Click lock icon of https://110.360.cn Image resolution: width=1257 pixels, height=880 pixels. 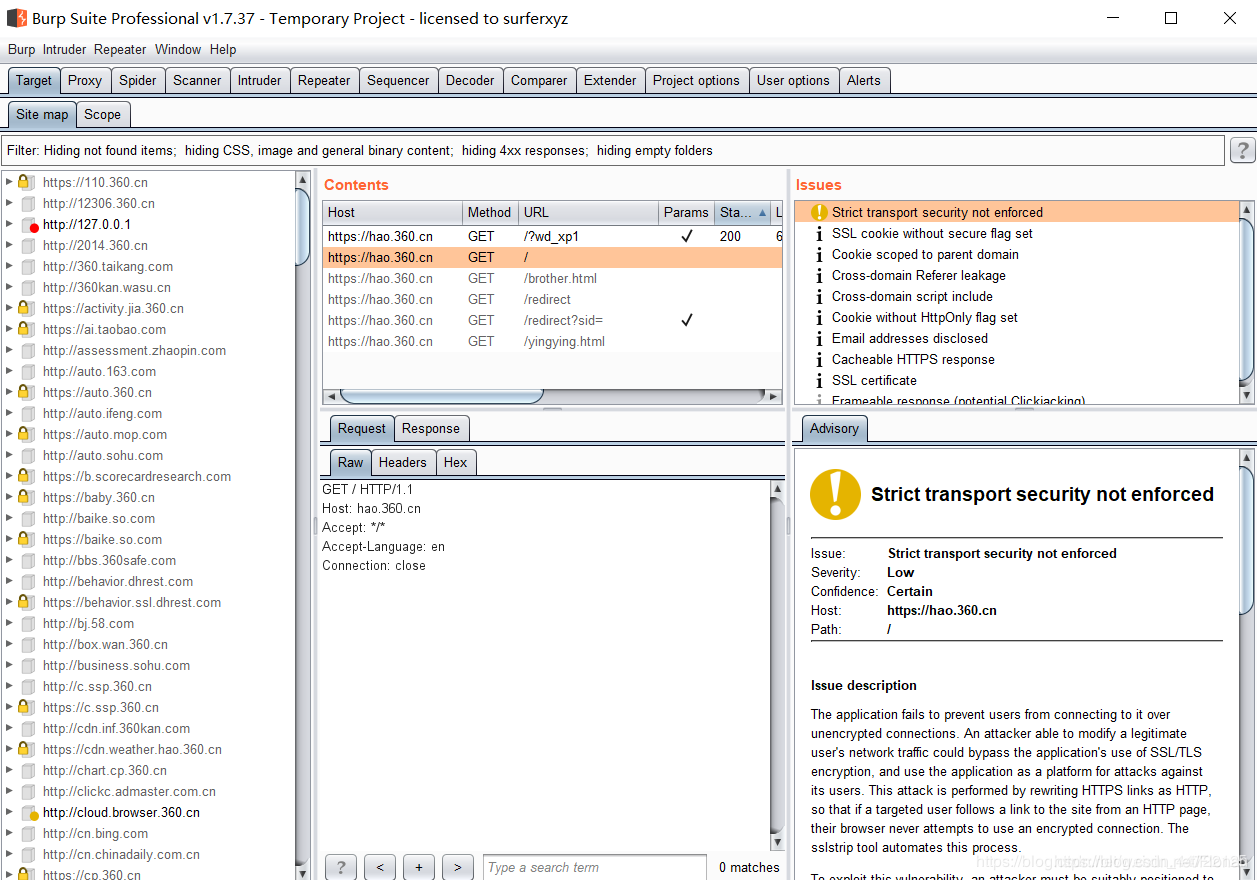tap(24, 182)
